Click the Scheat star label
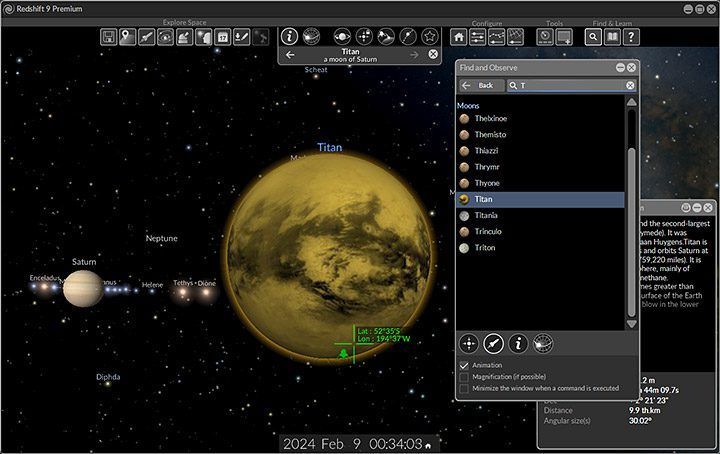 tap(316, 70)
